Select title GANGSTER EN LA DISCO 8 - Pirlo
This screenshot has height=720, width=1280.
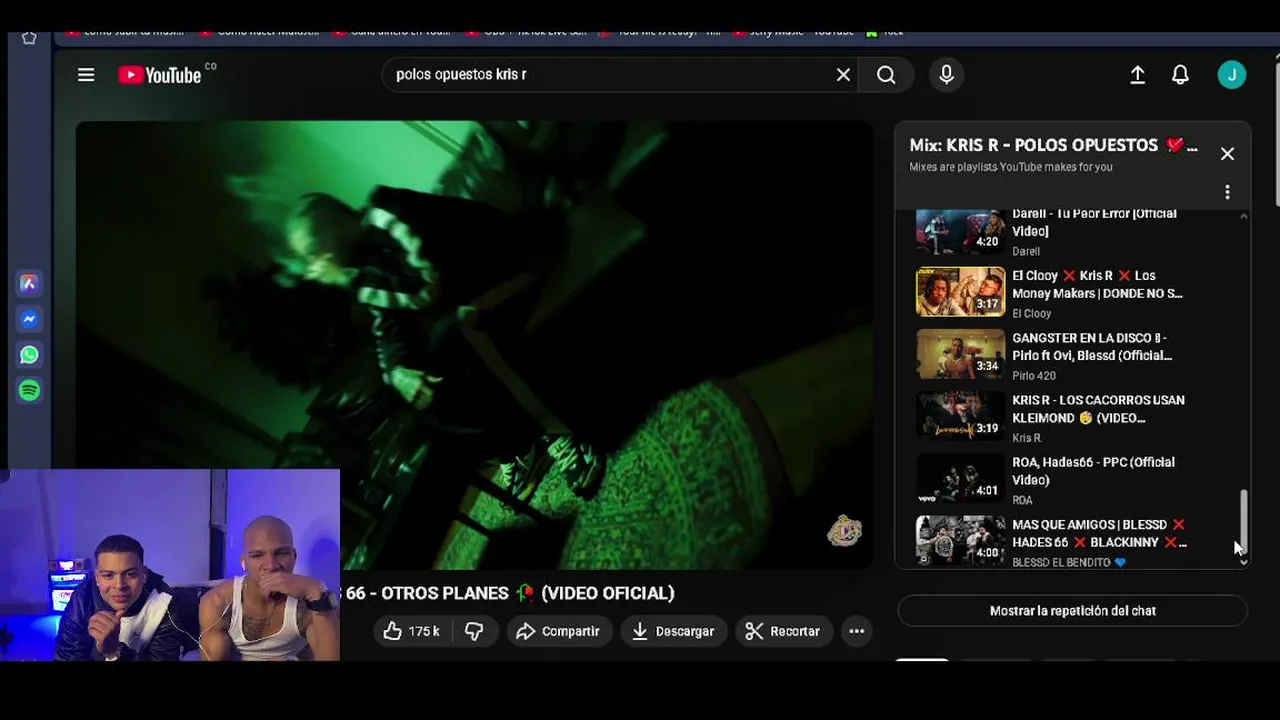tap(1092, 347)
